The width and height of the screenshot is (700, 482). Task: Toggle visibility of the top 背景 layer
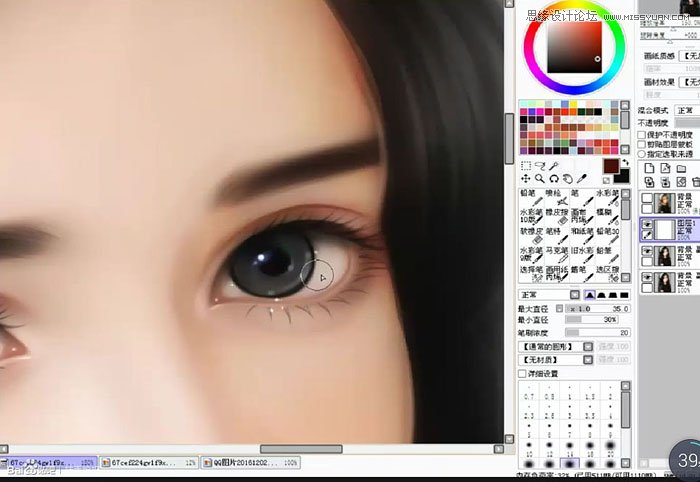click(647, 198)
